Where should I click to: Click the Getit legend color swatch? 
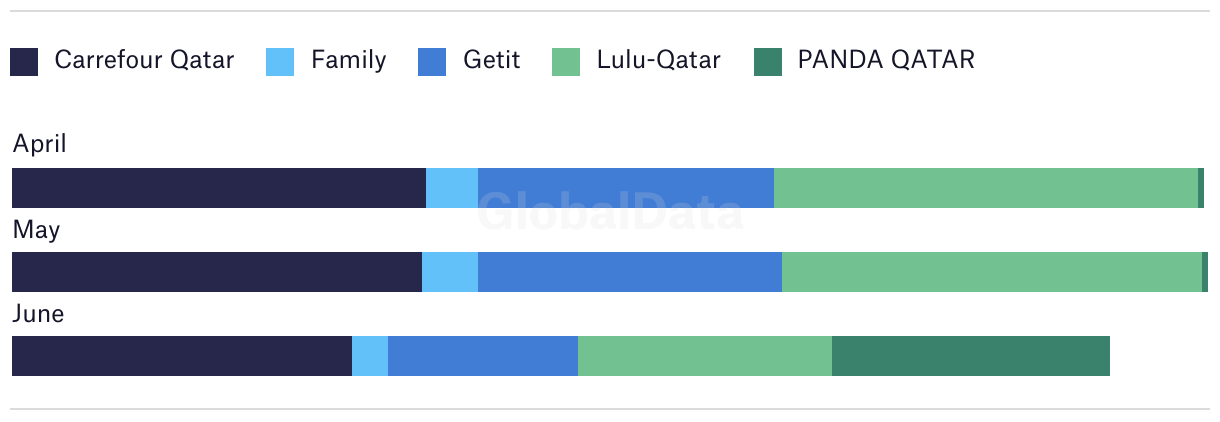point(430,62)
